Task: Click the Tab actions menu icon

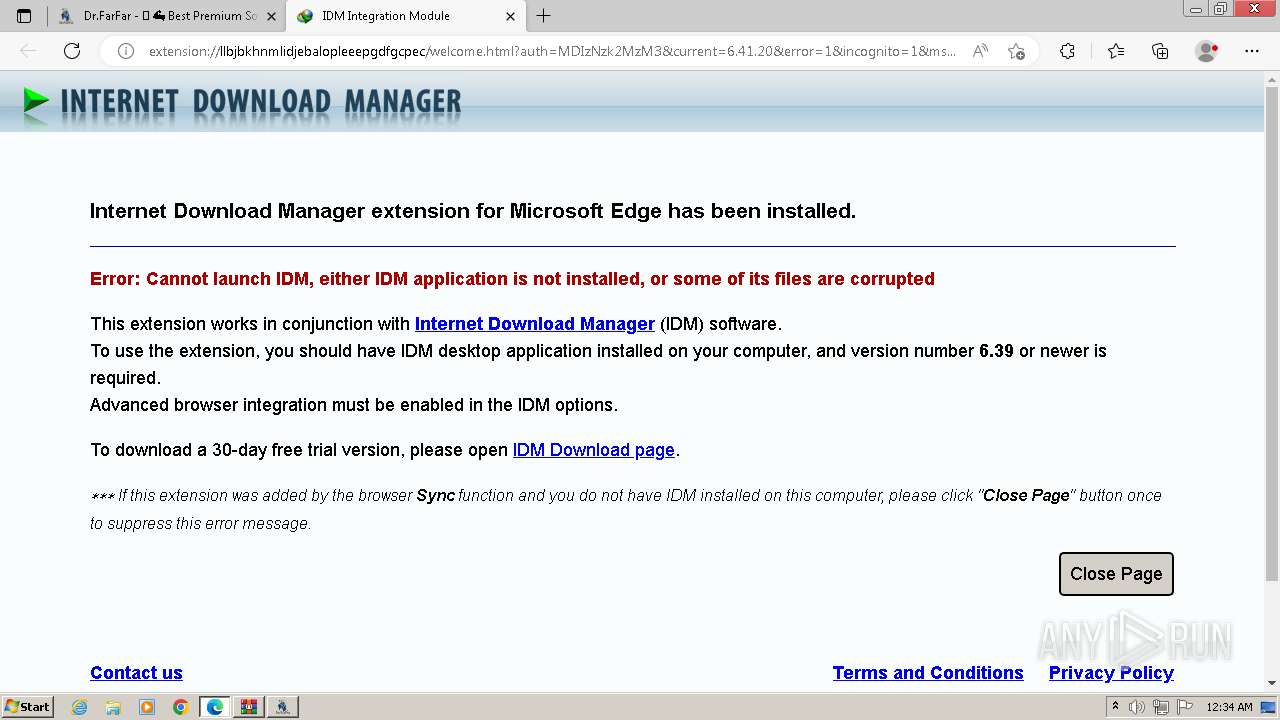Action: point(24,16)
